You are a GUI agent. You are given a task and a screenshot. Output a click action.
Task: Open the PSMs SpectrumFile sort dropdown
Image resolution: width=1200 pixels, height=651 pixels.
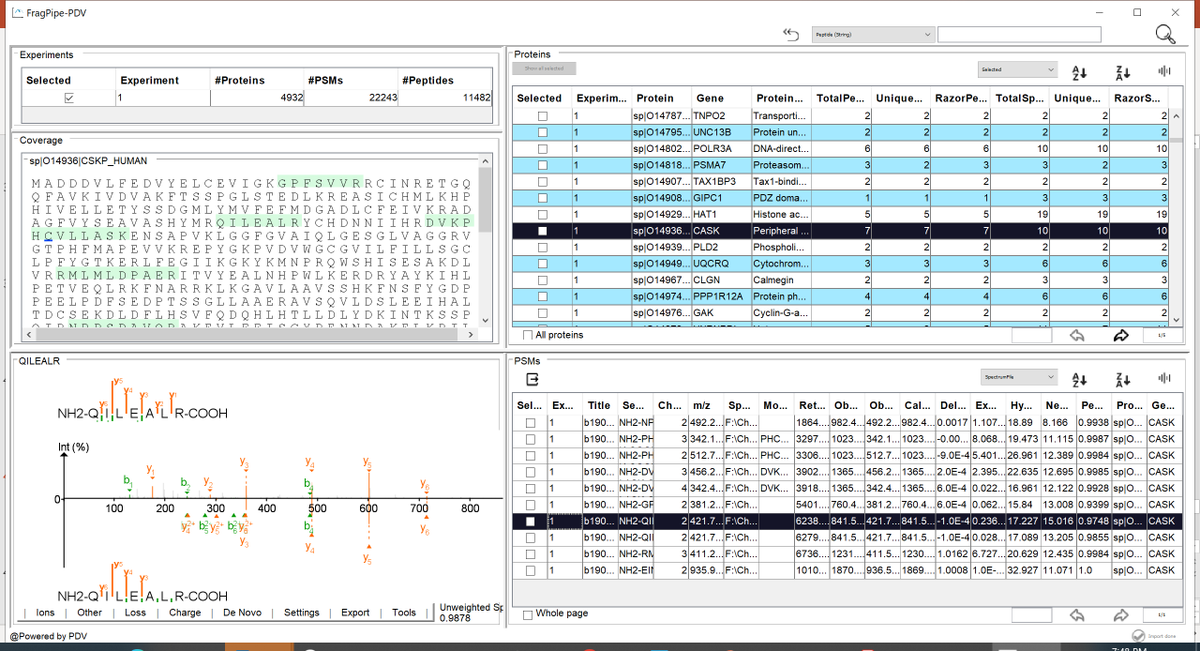point(1017,378)
